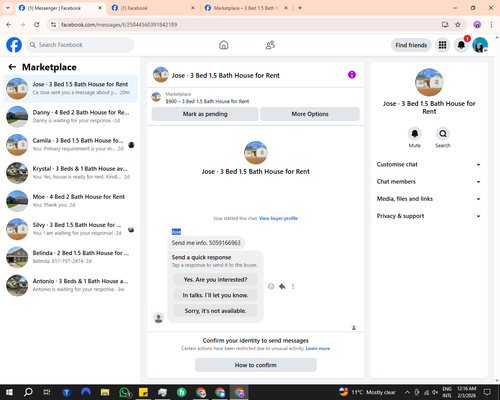Expand Privacy & support section
Image resolution: width=500 pixels, height=400 pixels.
coord(429,216)
